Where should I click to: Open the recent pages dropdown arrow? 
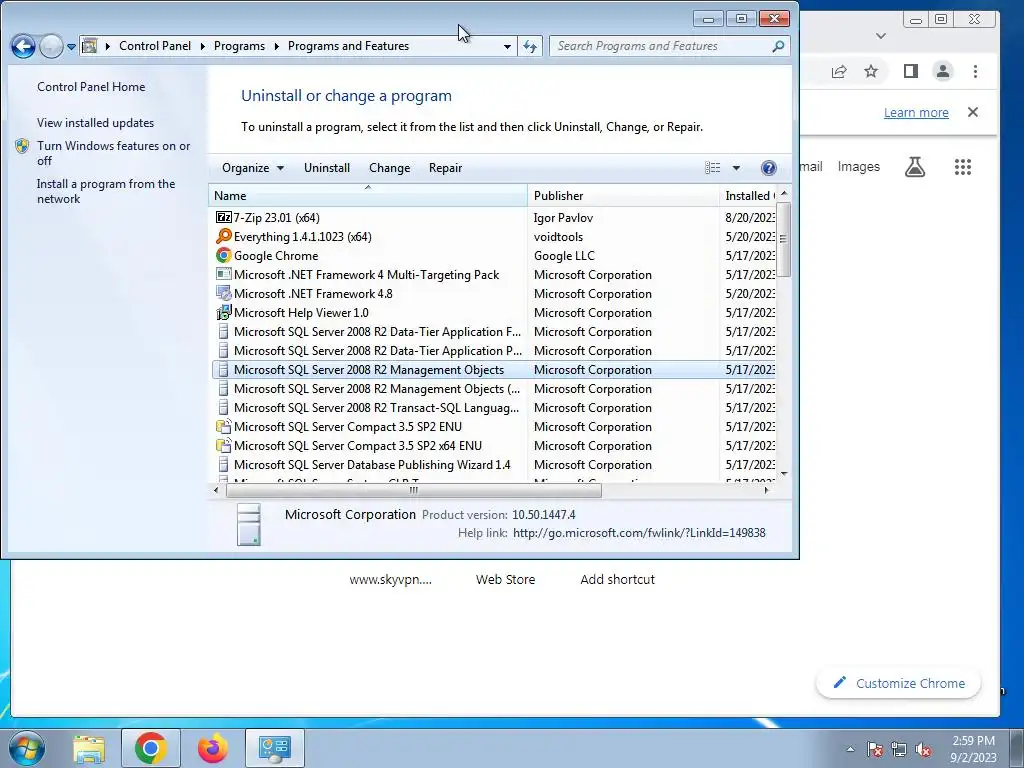[71, 47]
